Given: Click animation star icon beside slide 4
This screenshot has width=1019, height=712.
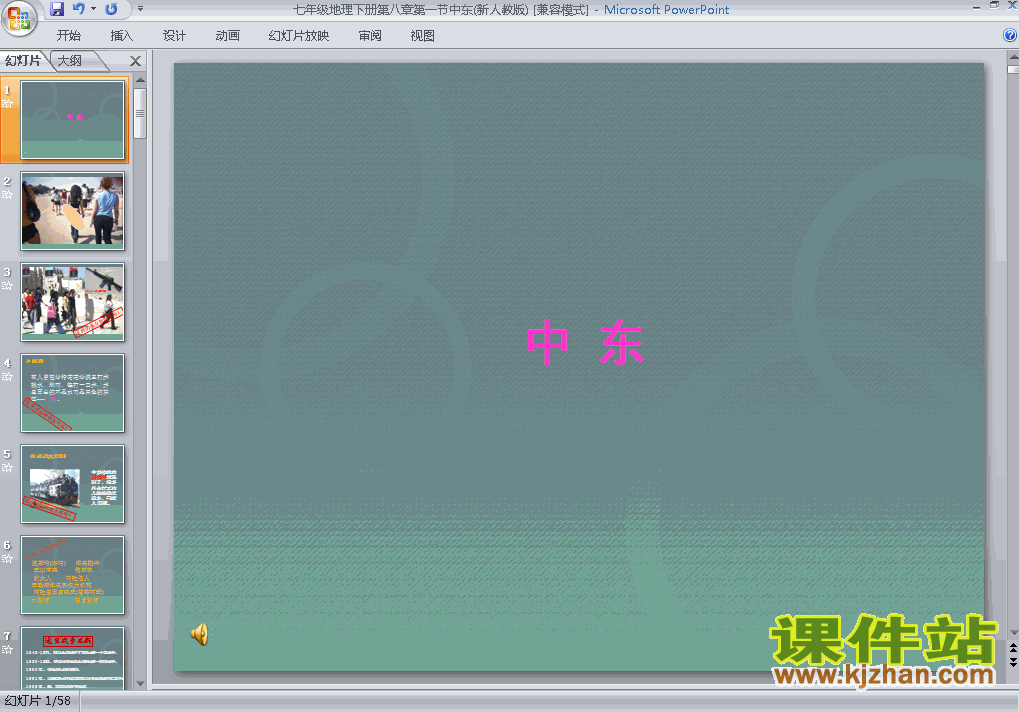Looking at the screenshot, I should (8, 376).
